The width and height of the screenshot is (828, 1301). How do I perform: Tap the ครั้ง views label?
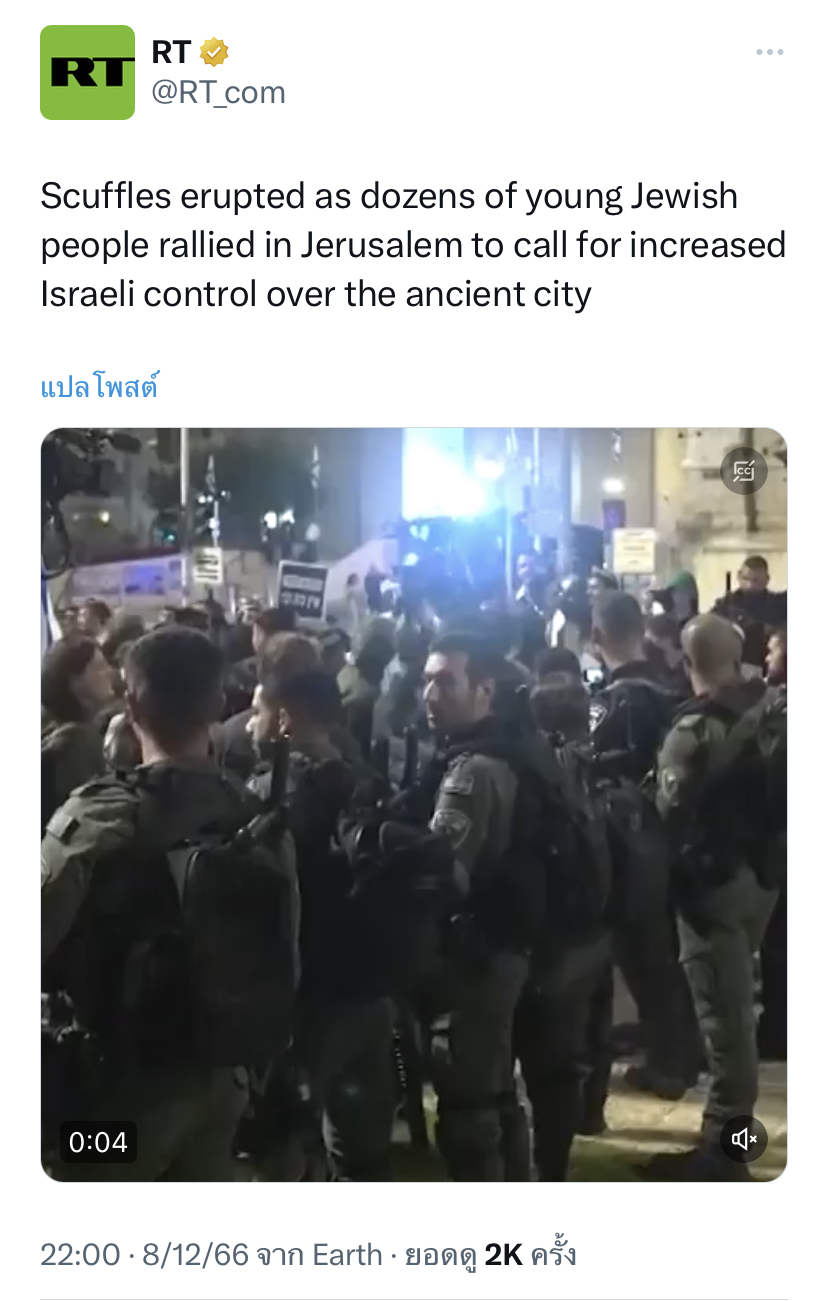(554, 1254)
